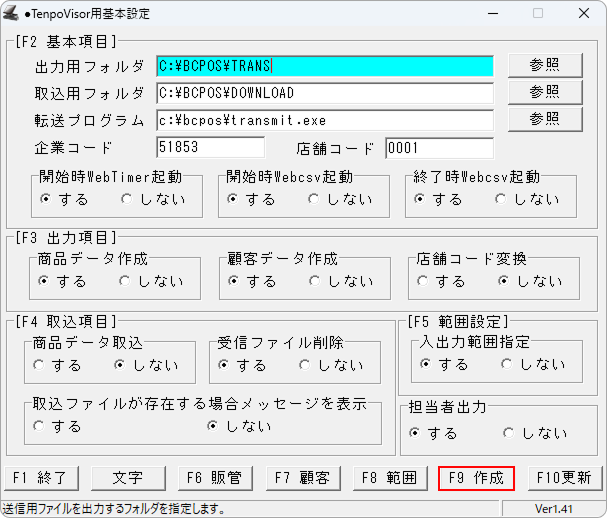
Task: Select しない for 開始時WebTimer起動
Action: (127, 199)
